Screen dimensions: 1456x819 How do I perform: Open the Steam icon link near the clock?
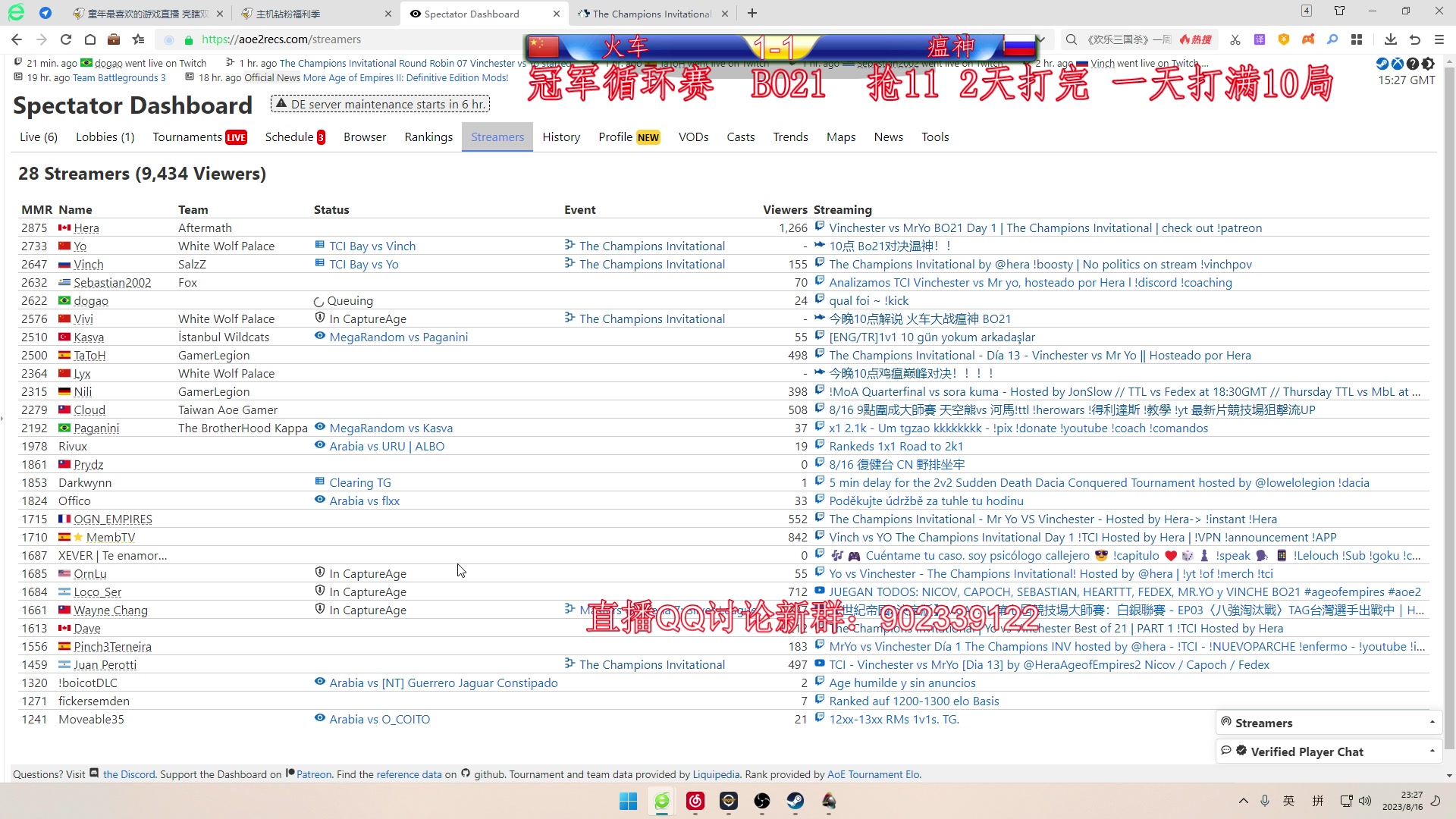1382,64
